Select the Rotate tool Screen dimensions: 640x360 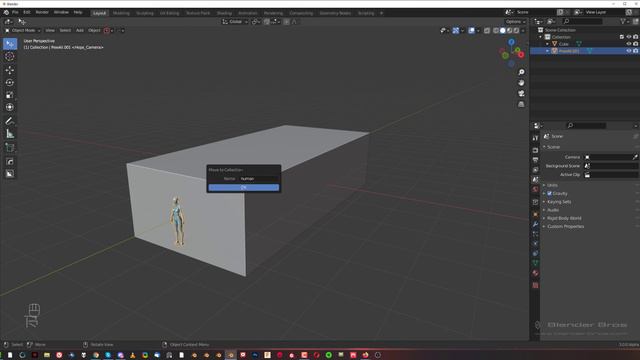(x=10, y=82)
